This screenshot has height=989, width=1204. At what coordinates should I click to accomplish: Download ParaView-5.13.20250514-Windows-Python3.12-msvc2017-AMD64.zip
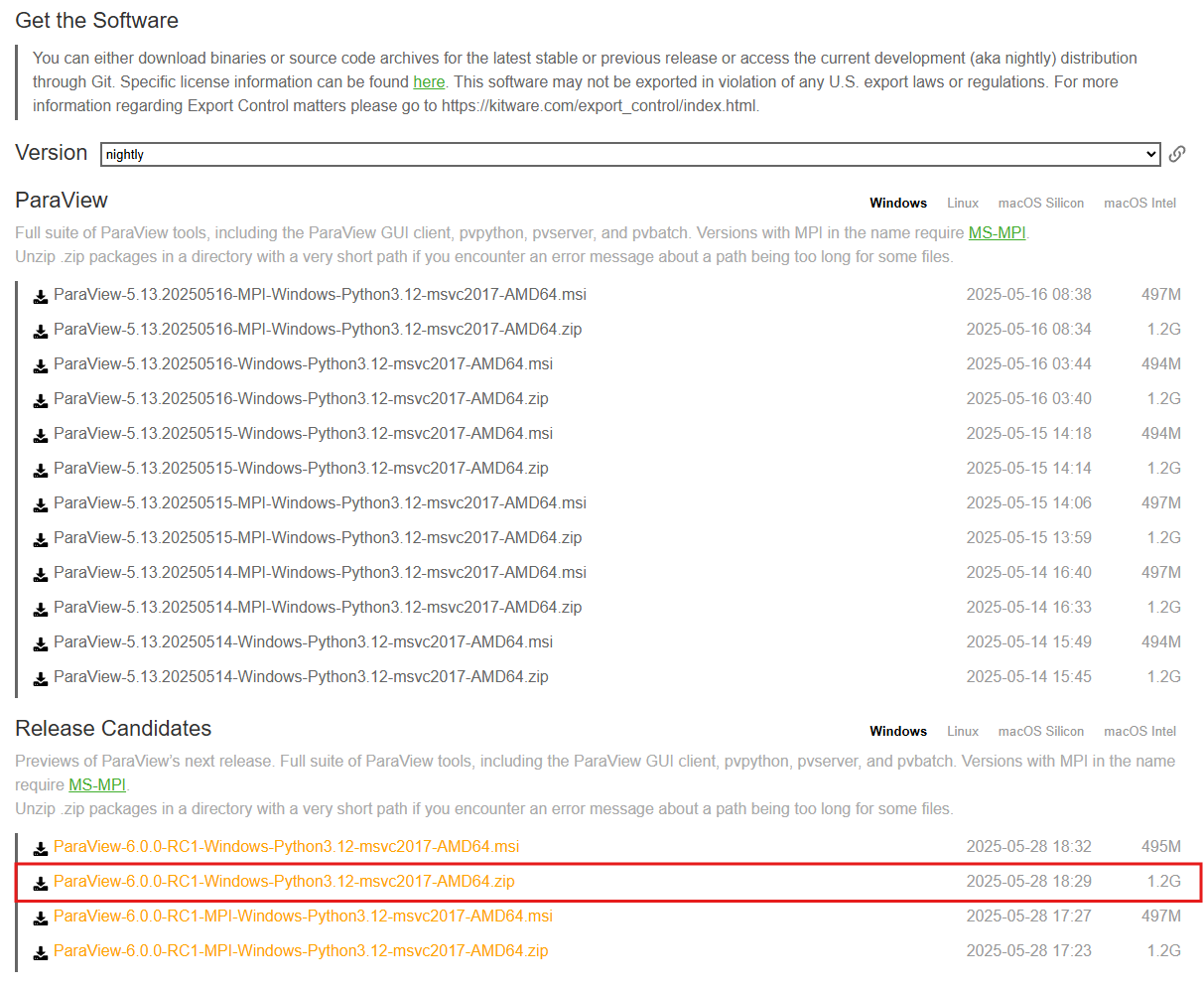pyautogui.click(x=301, y=676)
